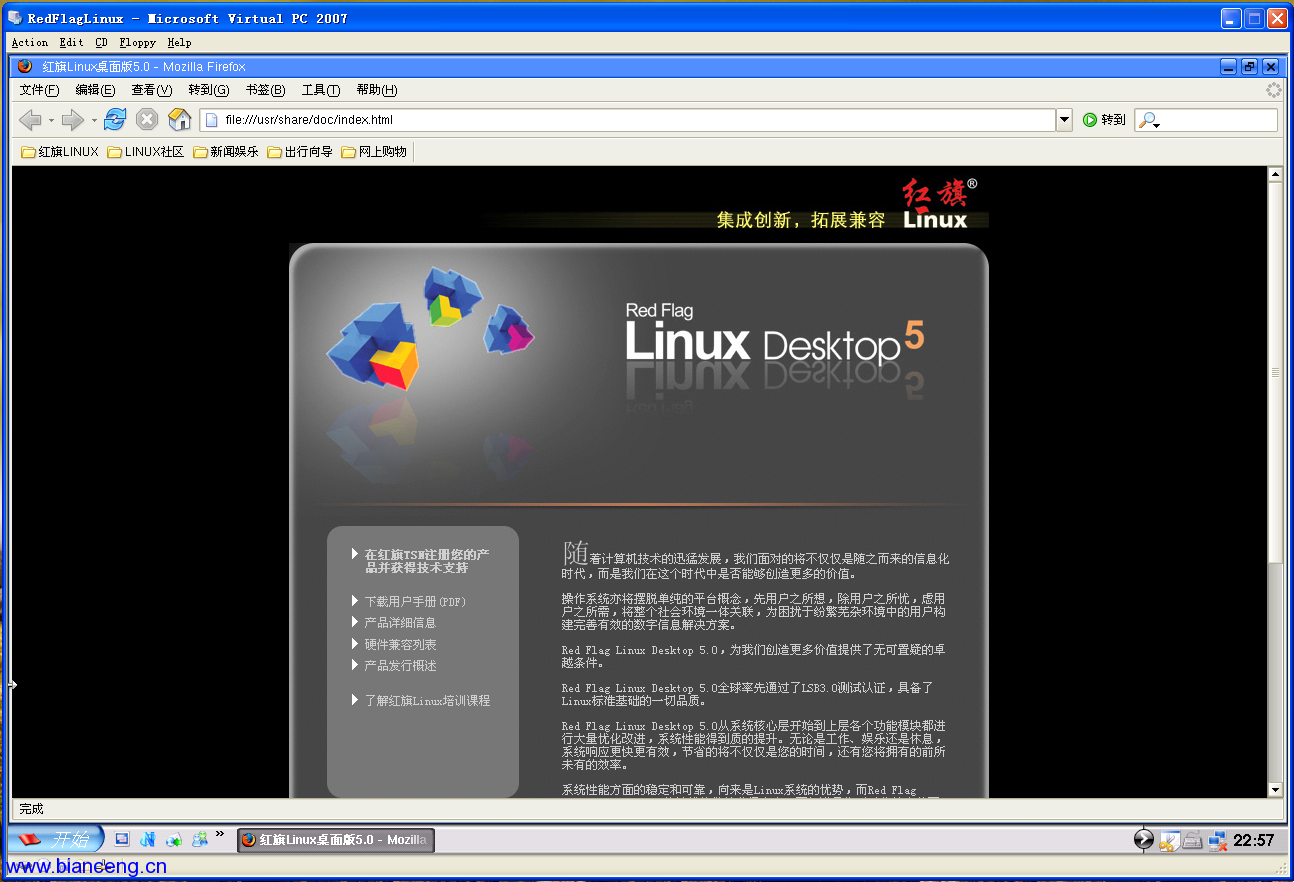Click the disconnected network tray icon

click(x=1217, y=840)
